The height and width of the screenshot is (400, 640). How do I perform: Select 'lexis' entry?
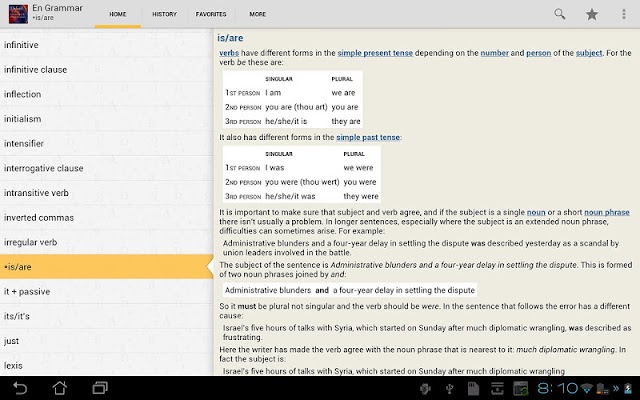coord(106,365)
